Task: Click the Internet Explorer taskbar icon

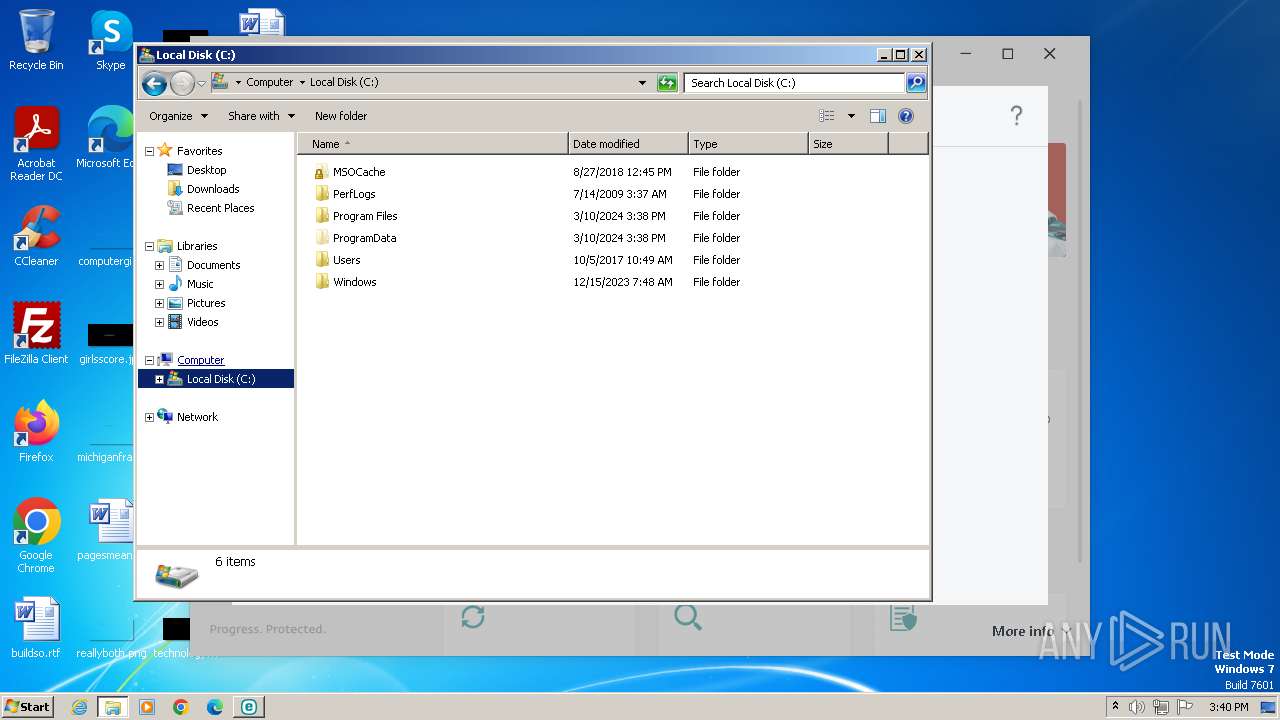Action: tap(79, 707)
